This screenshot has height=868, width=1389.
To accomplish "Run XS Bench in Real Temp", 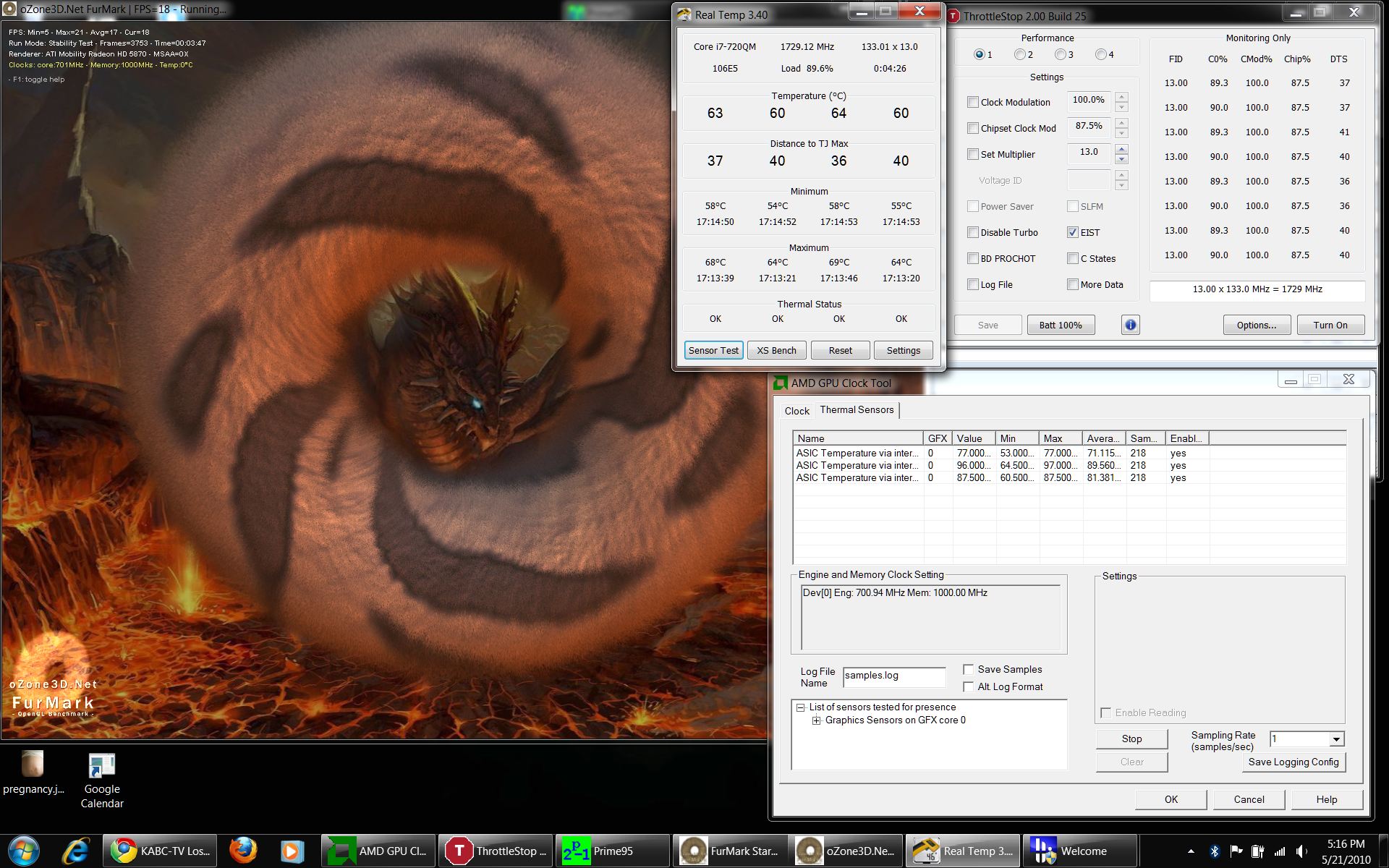I will 776,350.
